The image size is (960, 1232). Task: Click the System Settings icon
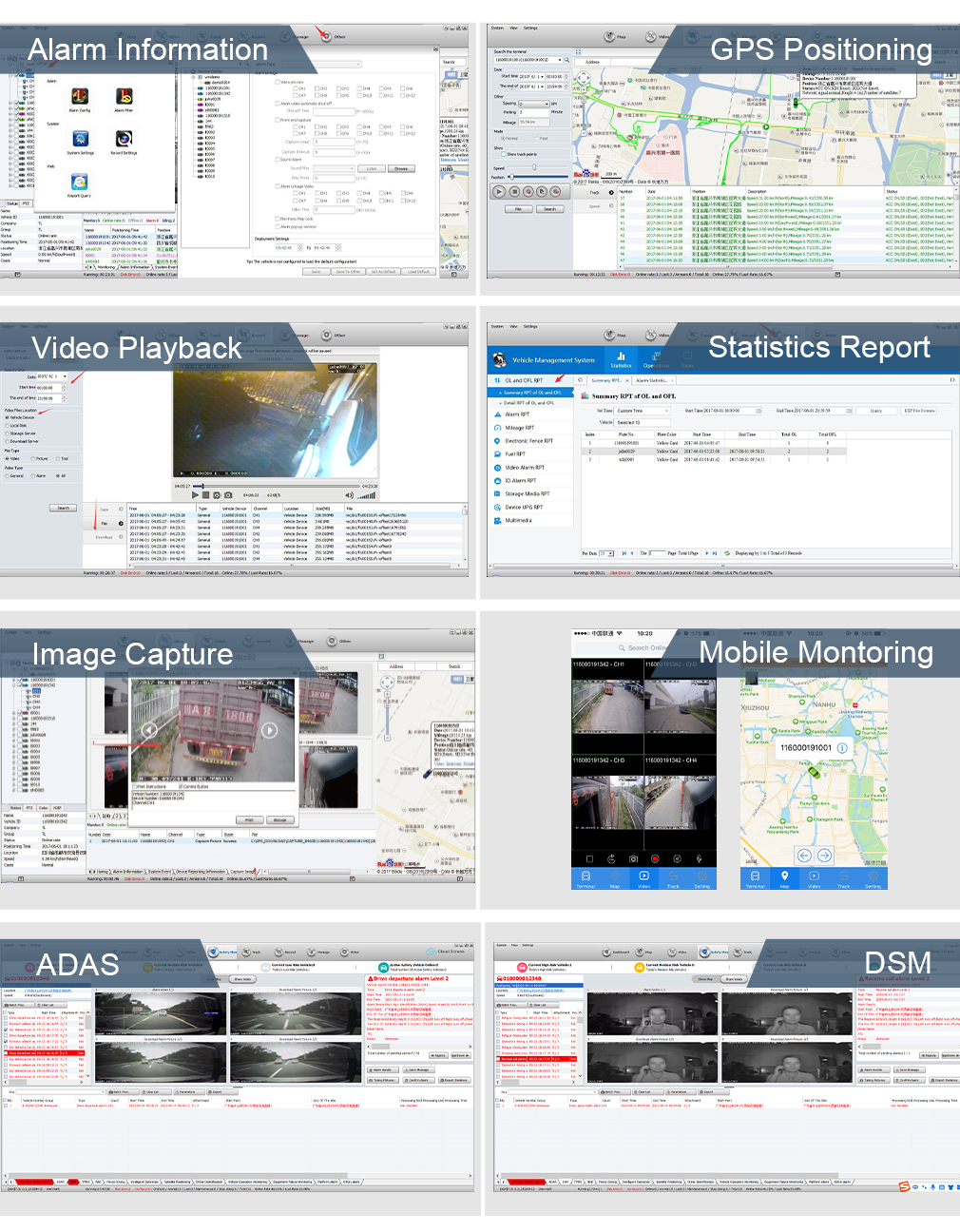click(x=80, y=139)
